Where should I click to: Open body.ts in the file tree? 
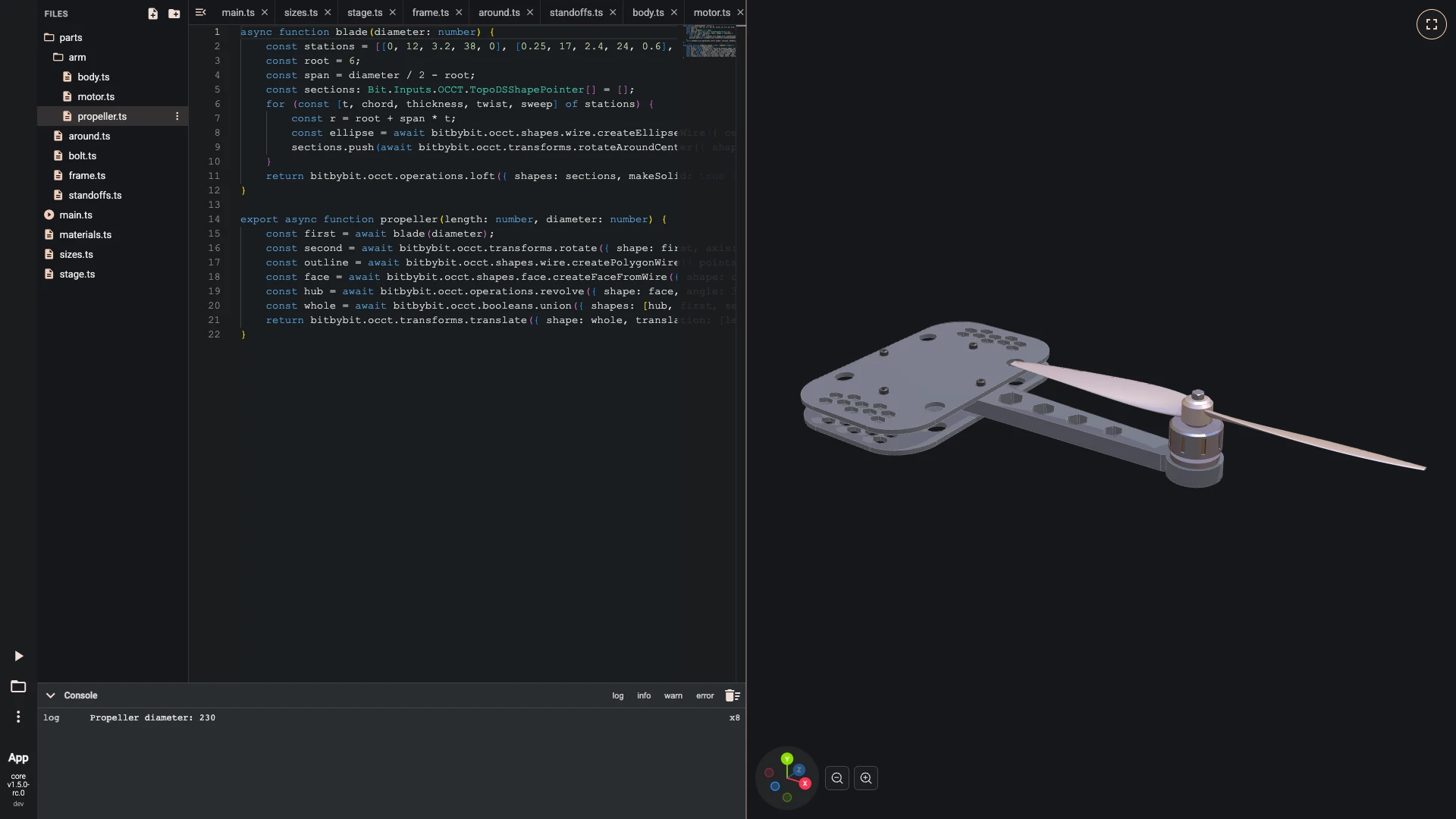coord(112,77)
